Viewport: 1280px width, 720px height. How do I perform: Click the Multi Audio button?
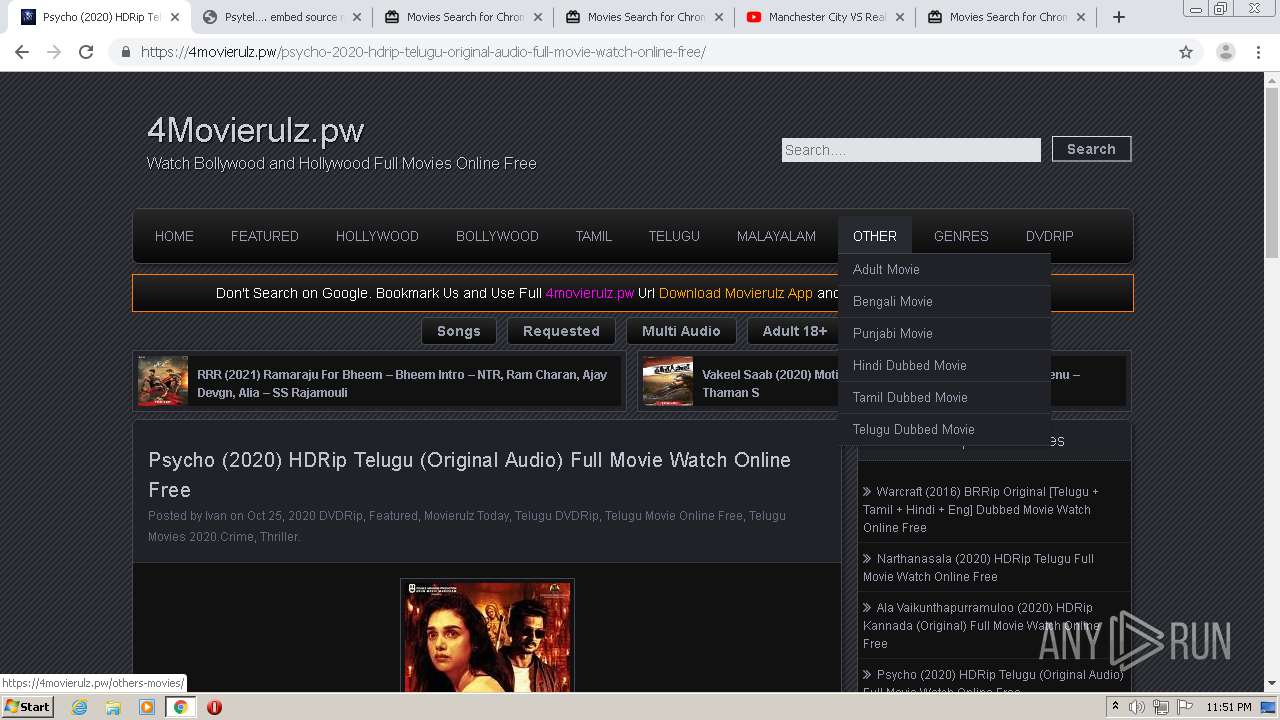tap(681, 331)
